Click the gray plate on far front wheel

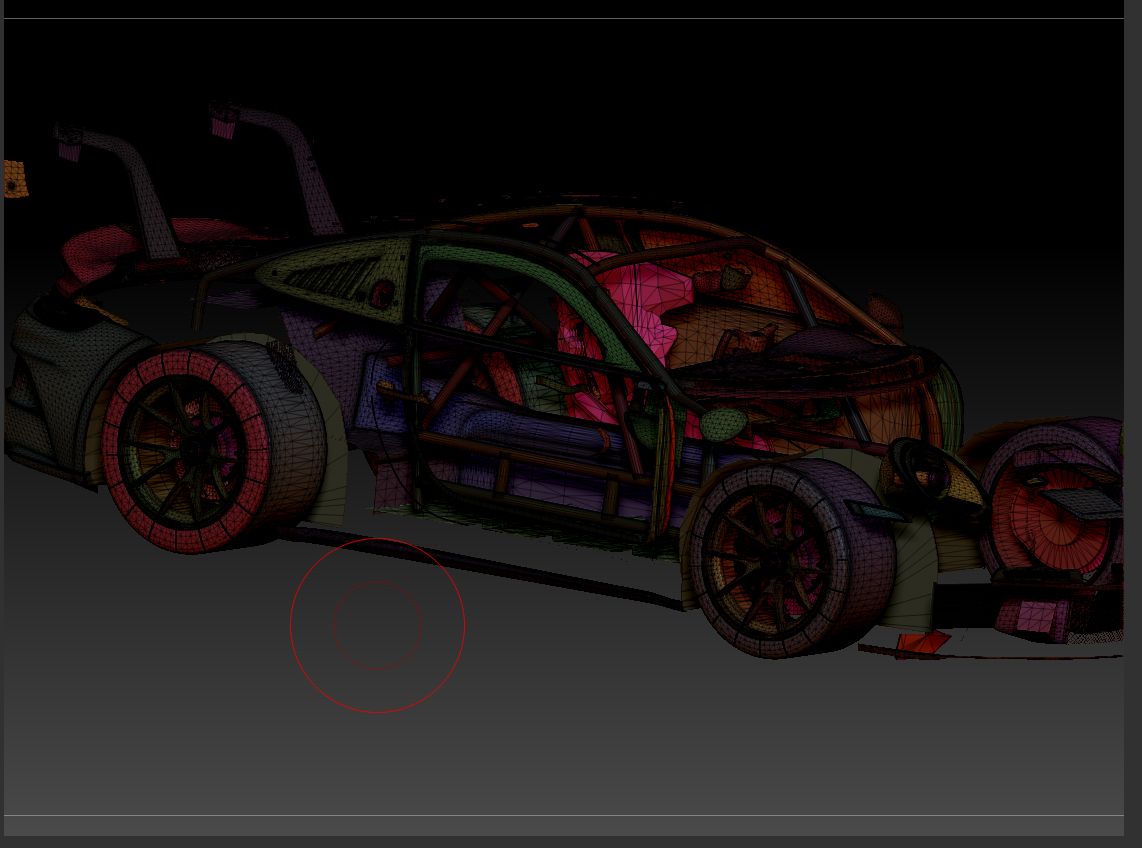(1082, 503)
